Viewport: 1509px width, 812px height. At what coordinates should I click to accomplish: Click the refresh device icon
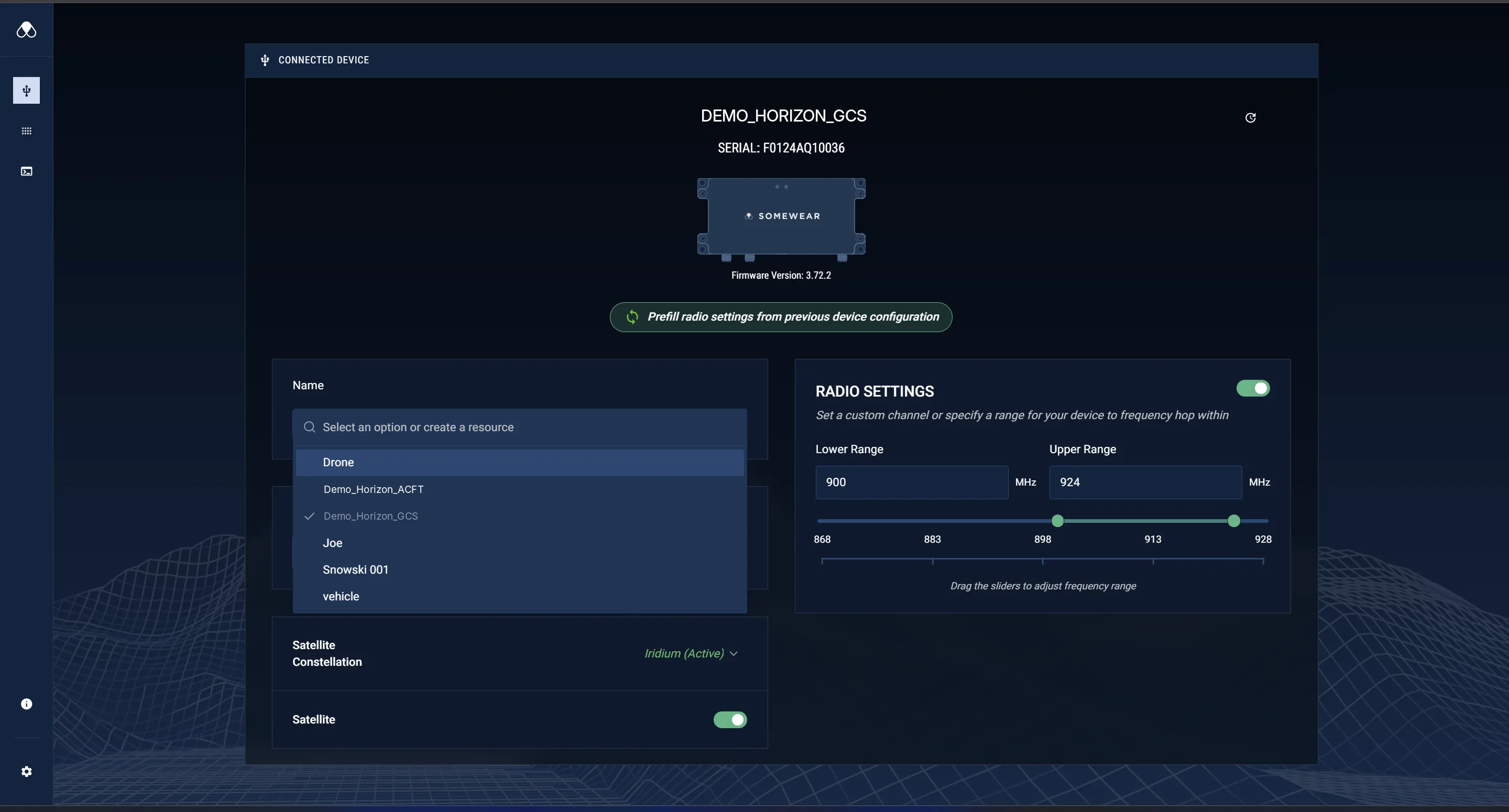[x=1250, y=118]
